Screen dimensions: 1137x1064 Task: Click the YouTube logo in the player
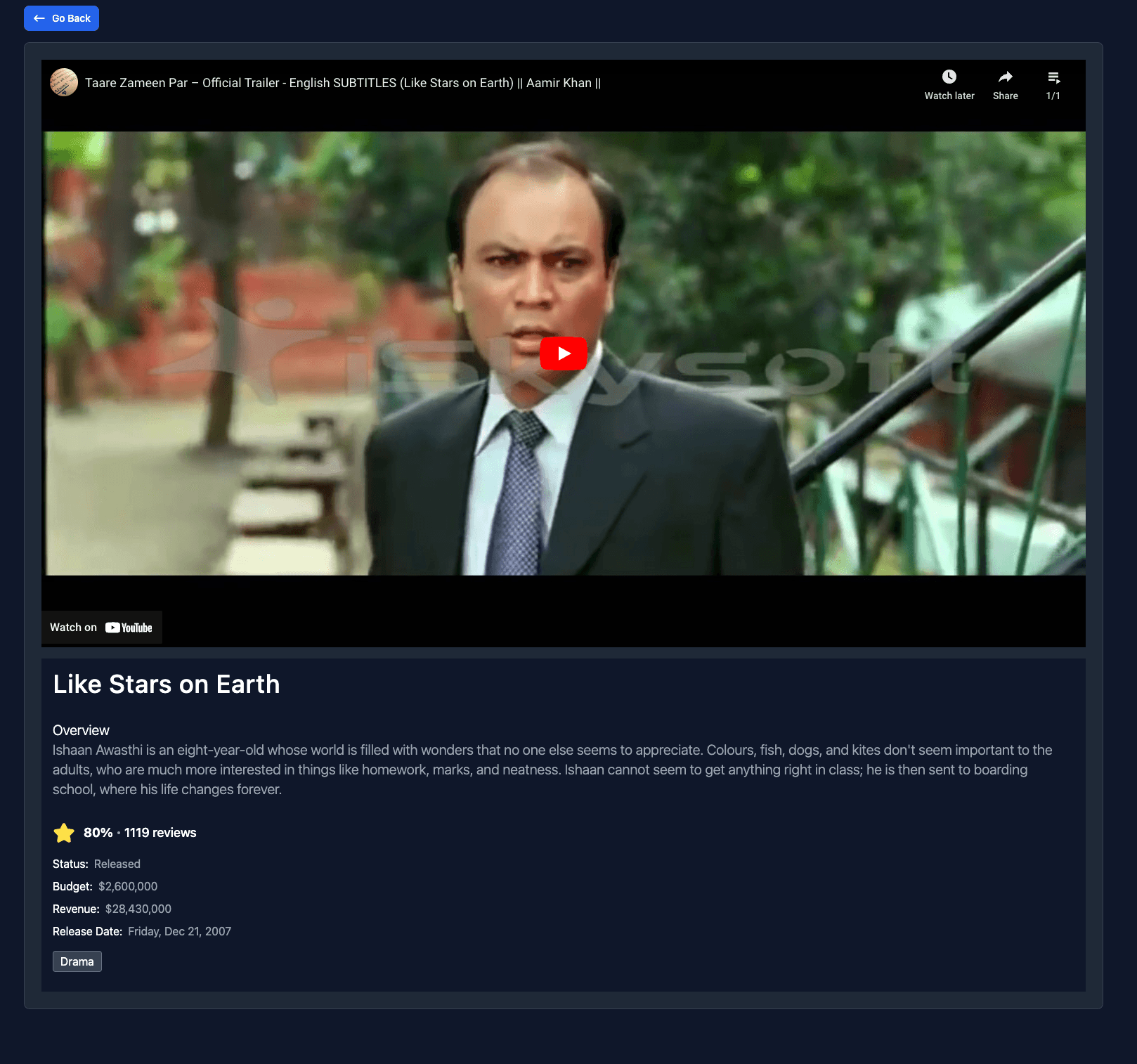(x=129, y=628)
